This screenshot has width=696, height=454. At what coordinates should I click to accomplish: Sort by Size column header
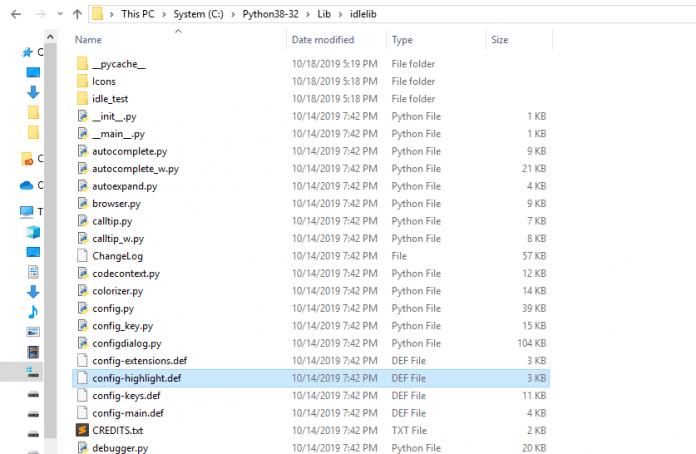pyautogui.click(x=500, y=40)
